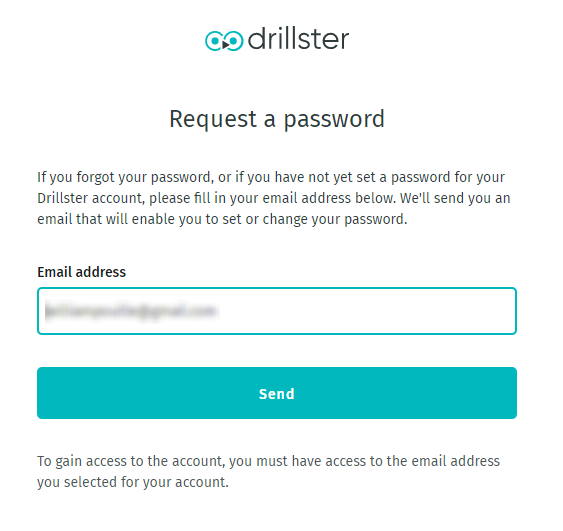
Task: Click the blurred email text inside the field
Action: tap(131, 311)
